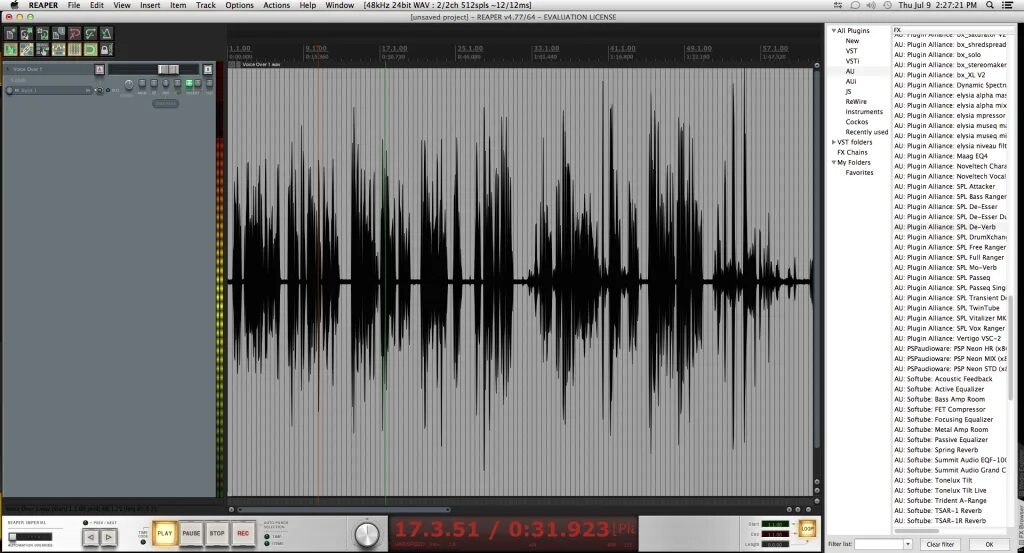The height and width of the screenshot is (553, 1024).
Task: Click the Voice Over 1 volume fader
Action: [168, 69]
